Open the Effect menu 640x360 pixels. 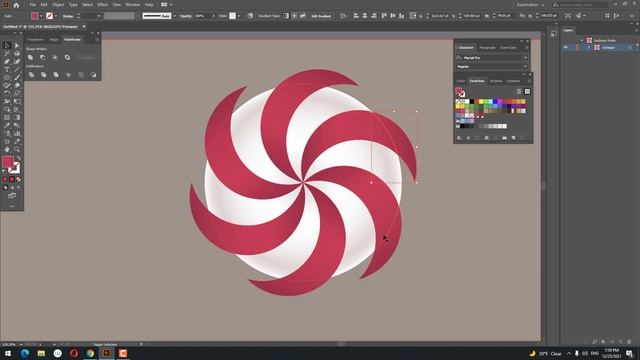(102, 5)
